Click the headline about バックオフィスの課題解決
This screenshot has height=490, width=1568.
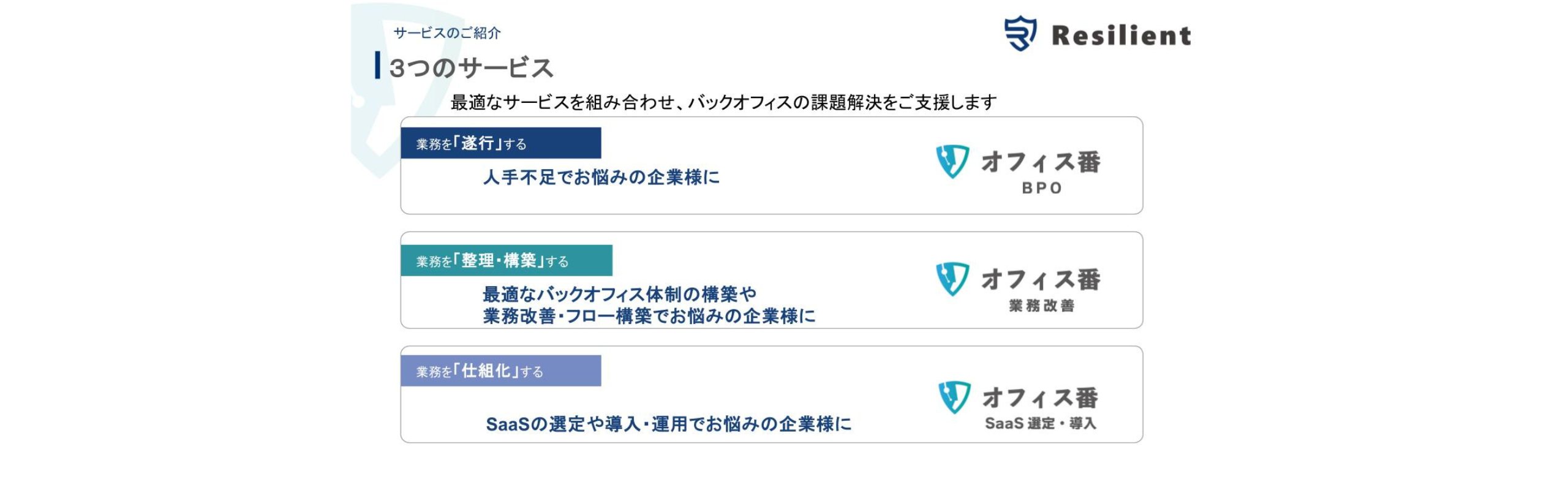point(724,102)
